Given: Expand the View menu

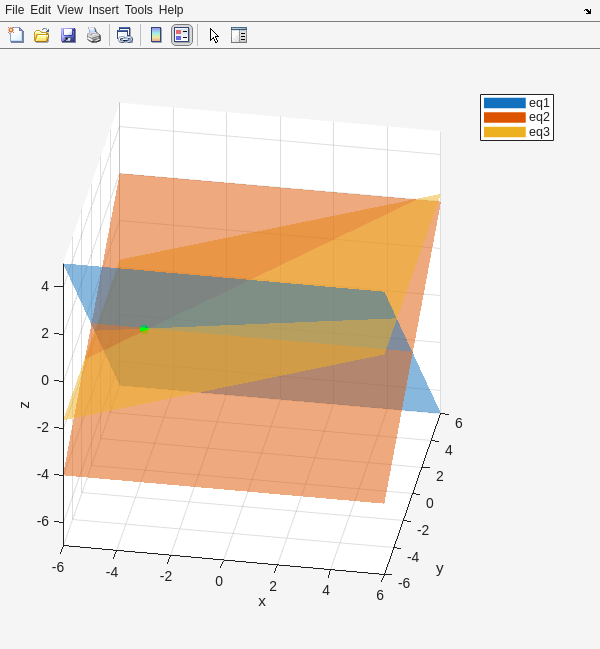Looking at the screenshot, I should pos(70,10).
